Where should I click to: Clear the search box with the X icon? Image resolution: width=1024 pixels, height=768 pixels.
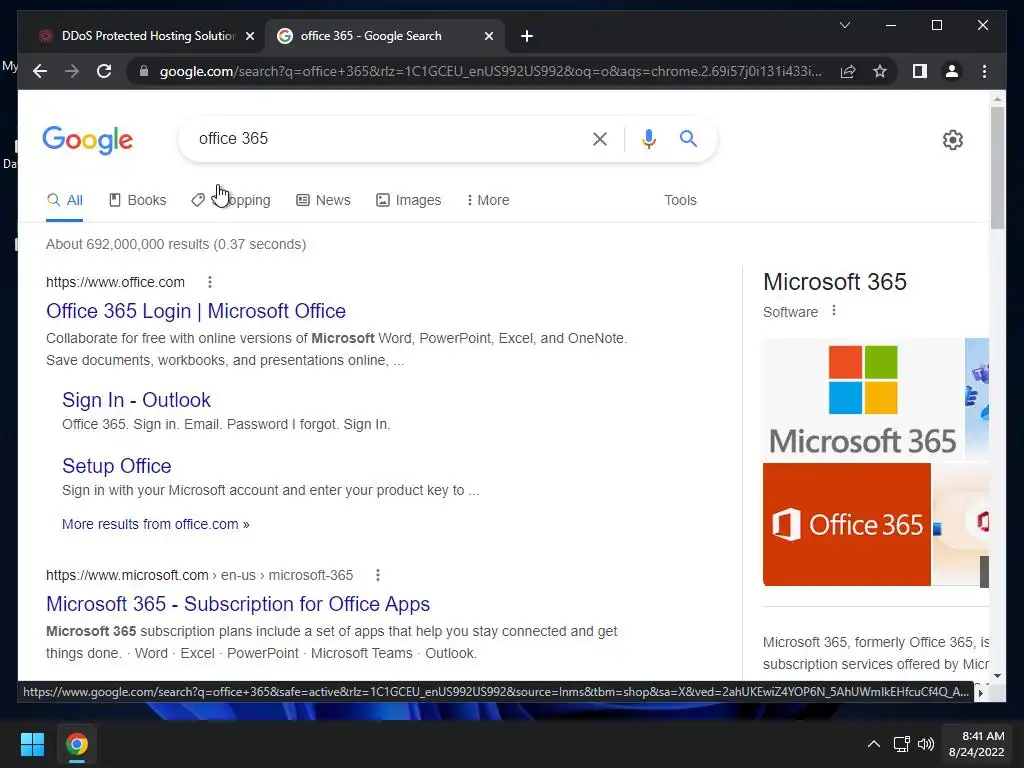point(600,138)
